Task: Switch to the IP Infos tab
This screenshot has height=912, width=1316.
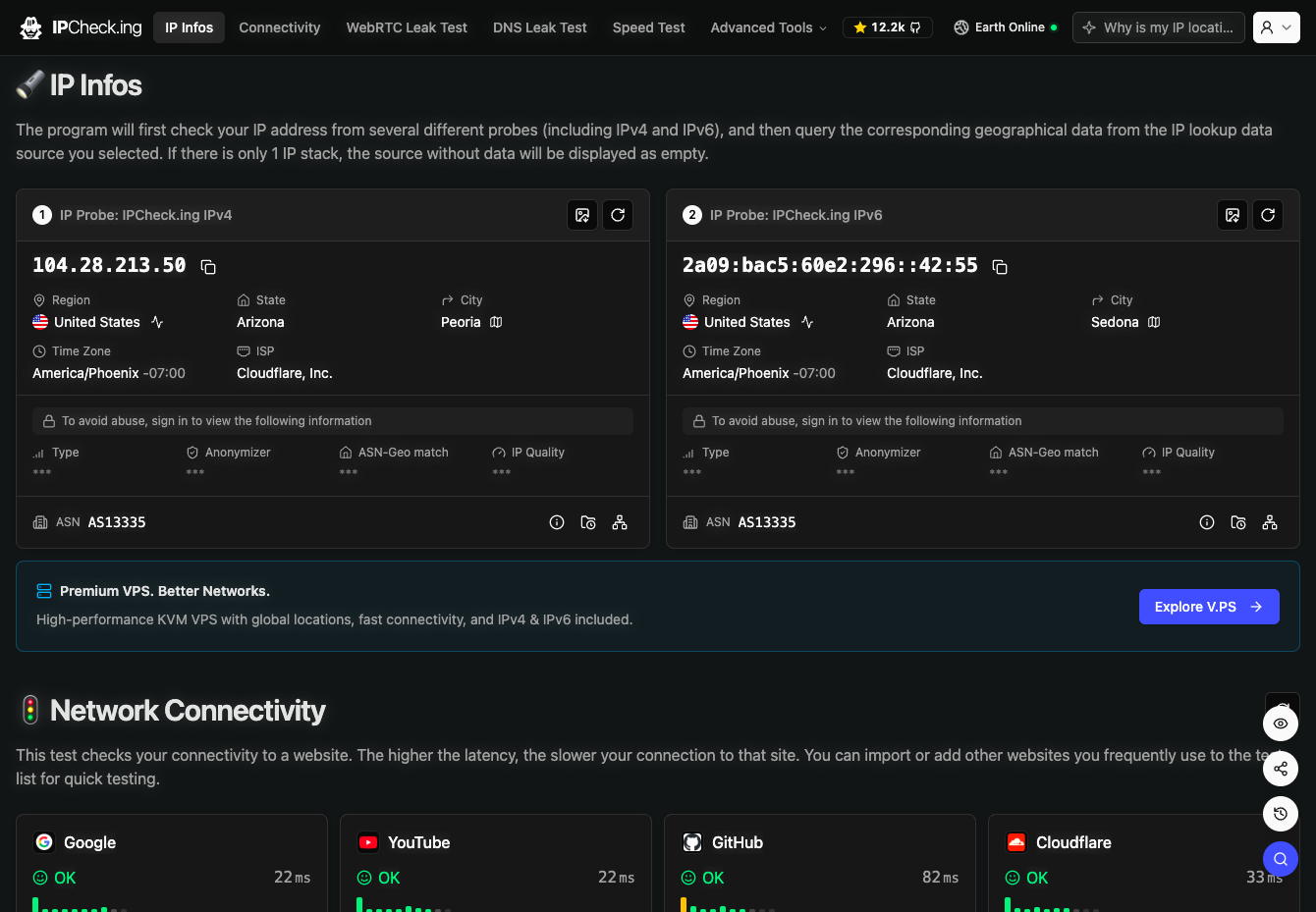Action: [x=190, y=27]
